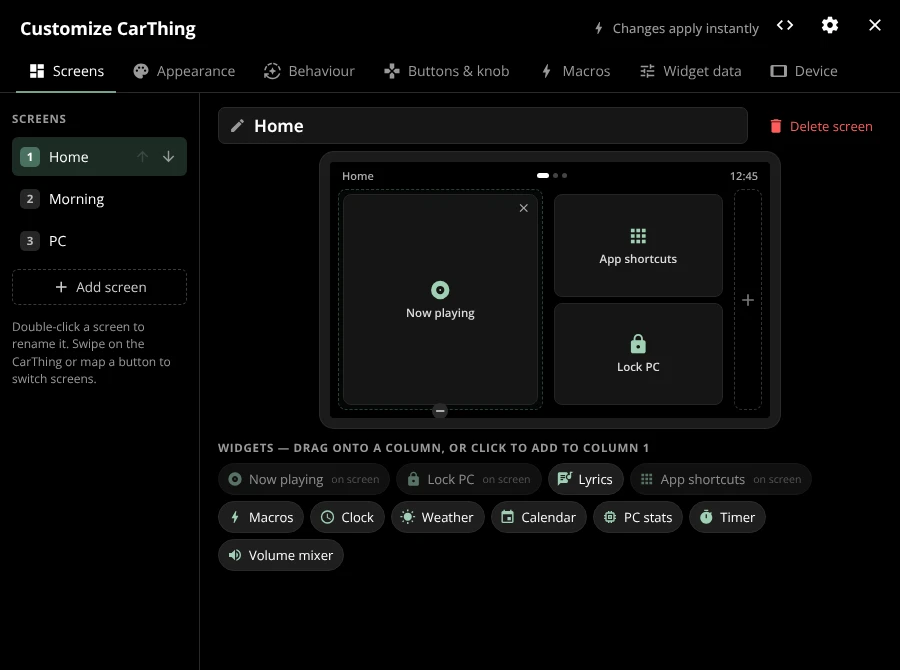Select the PC screen
This screenshot has height=670, width=900.
point(99,241)
